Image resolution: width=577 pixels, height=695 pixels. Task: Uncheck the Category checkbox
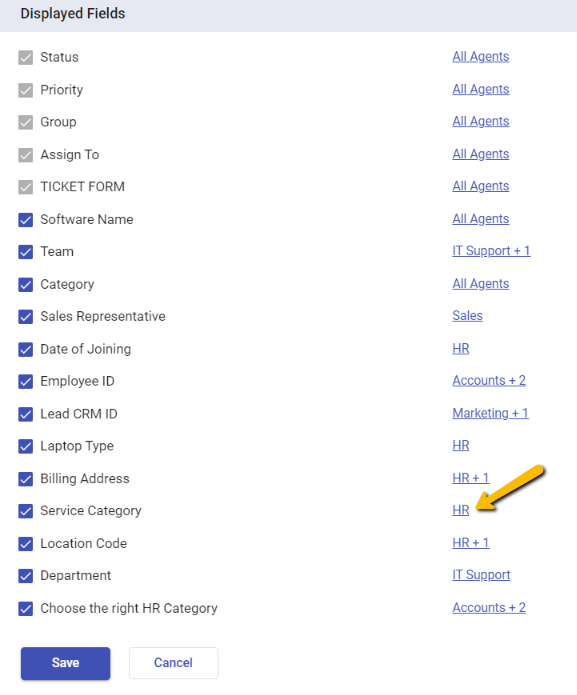pos(26,284)
